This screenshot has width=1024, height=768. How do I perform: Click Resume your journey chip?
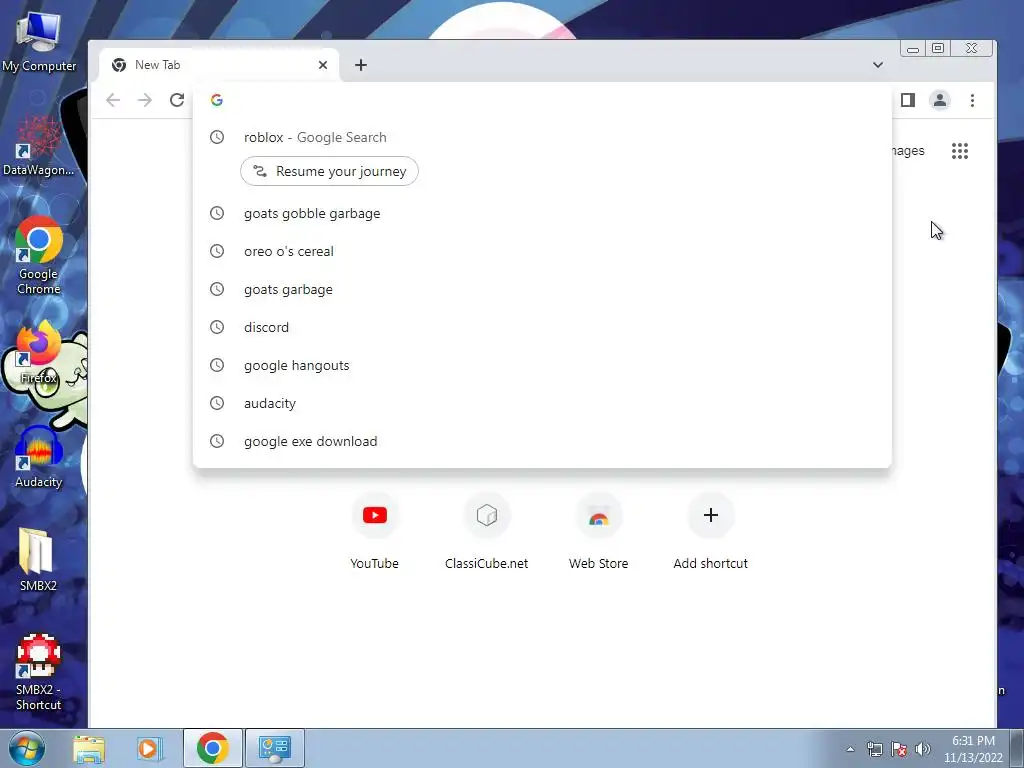(329, 171)
